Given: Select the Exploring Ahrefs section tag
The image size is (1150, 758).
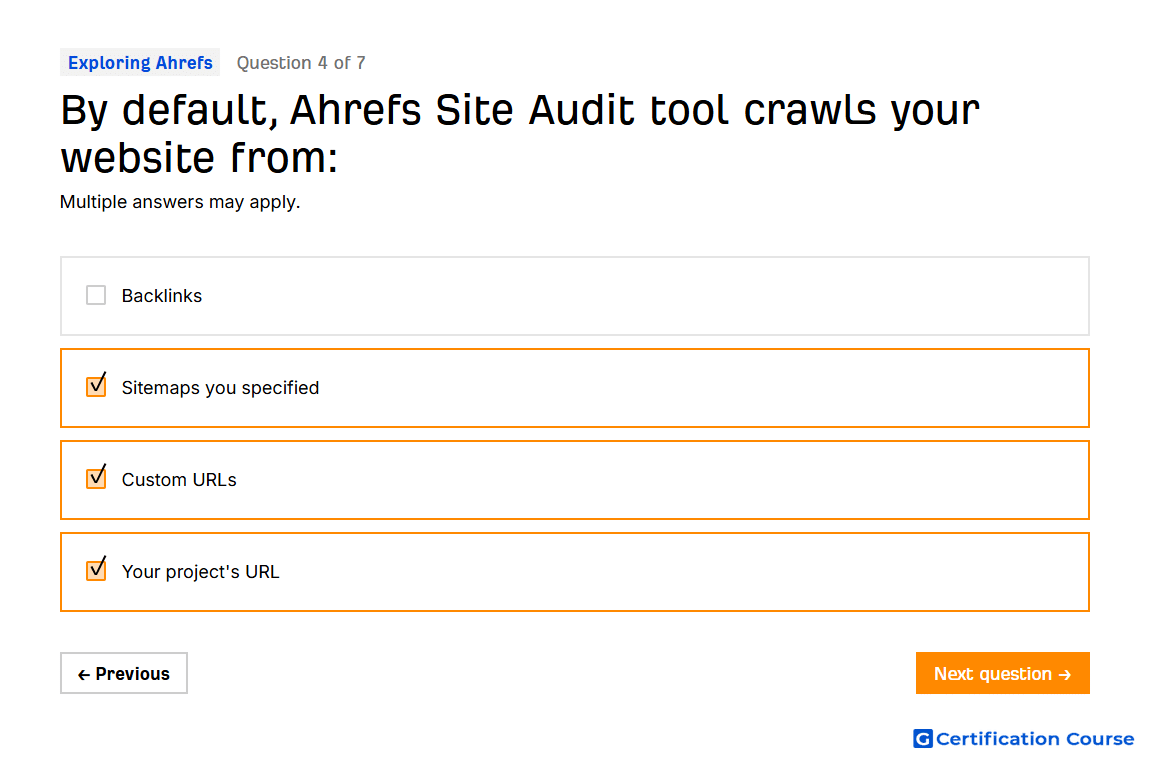Looking at the screenshot, I should [x=140, y=63].
